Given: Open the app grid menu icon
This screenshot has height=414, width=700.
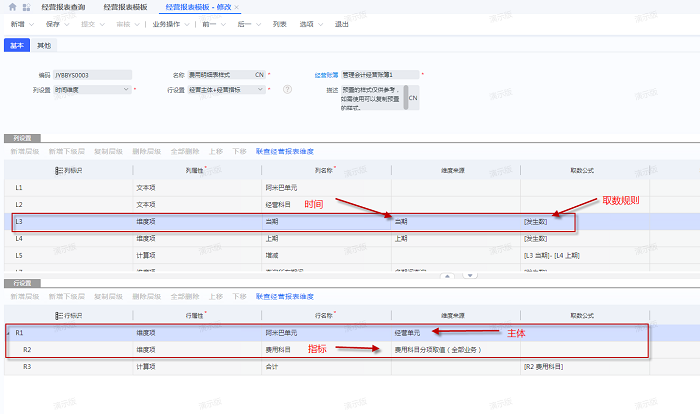Looking at the screenshot, I should tap(26, 6).
